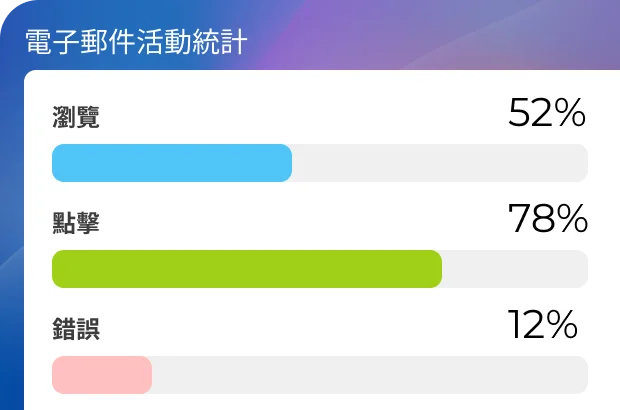Click the gray unfilled part of 錯誤 bar
Image resolution: width=620 pixels, height=410 pixels.
370,375
